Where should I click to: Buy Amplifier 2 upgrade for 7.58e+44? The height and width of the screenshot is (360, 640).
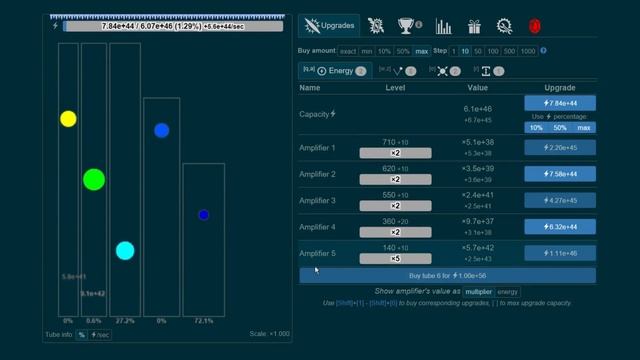click(560, 174)
